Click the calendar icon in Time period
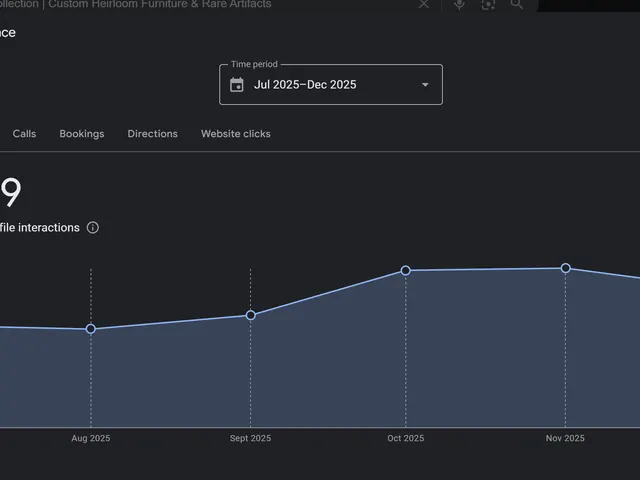 pos(237,85)
